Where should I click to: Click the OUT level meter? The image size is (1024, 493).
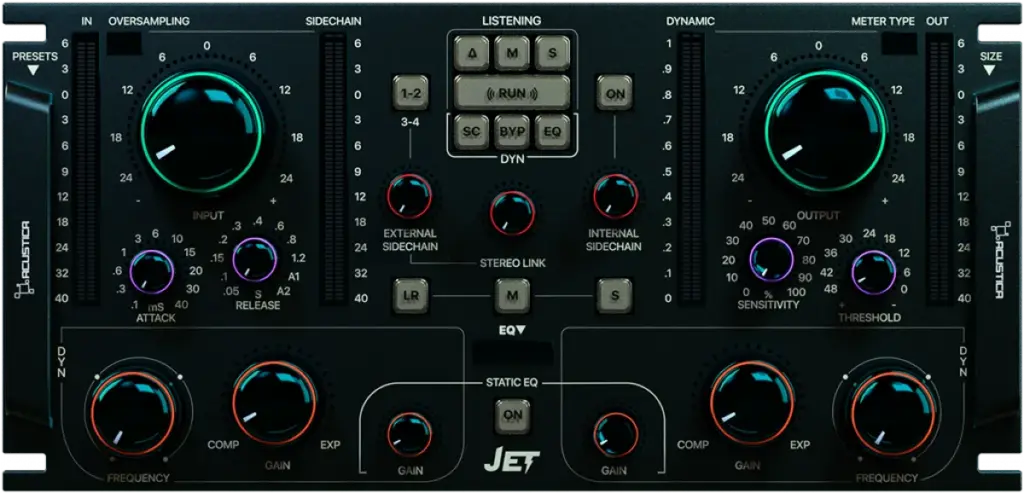pos(938,170)
